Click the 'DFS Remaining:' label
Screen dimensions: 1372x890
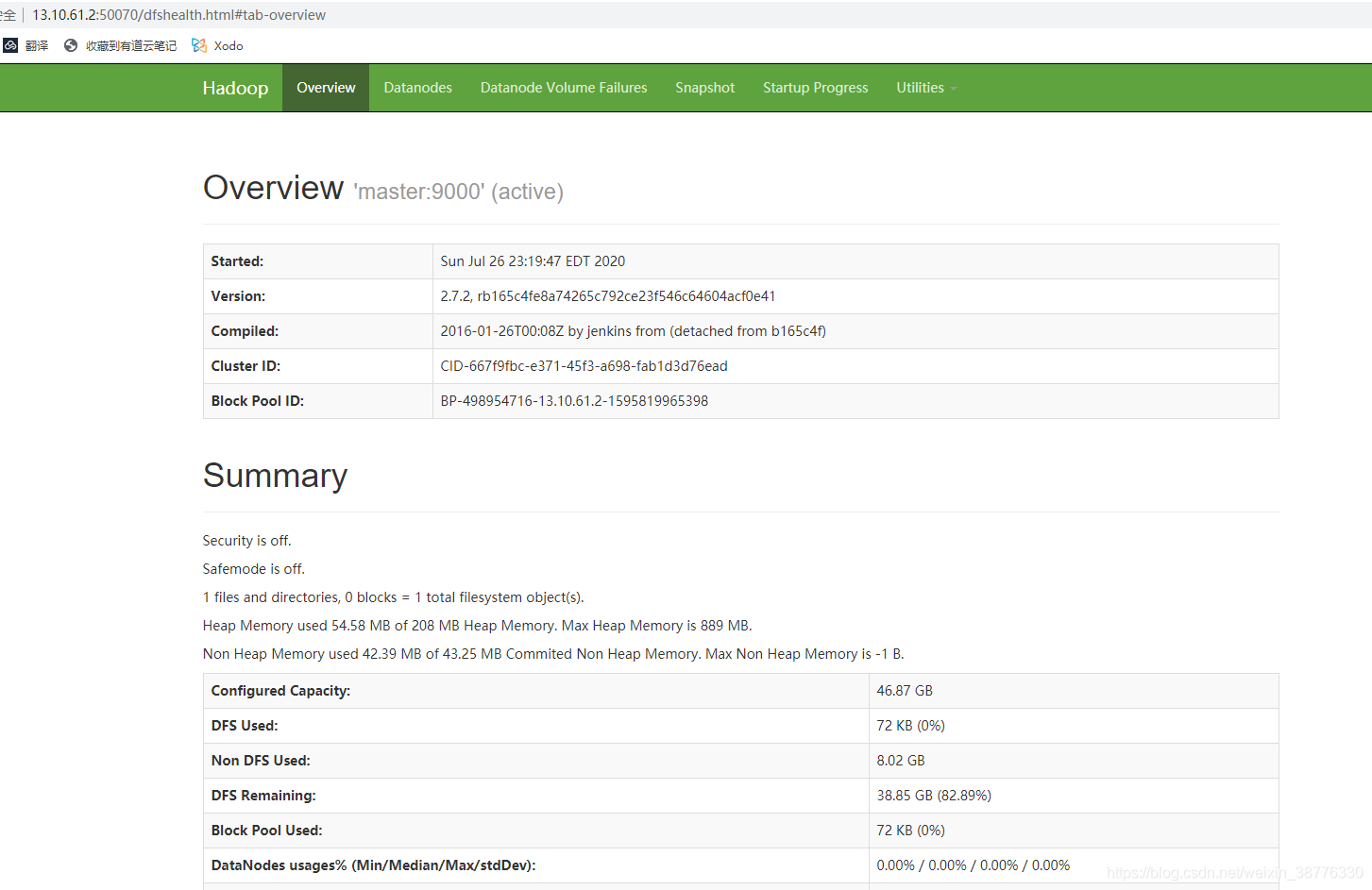click(x=263, y=796)
